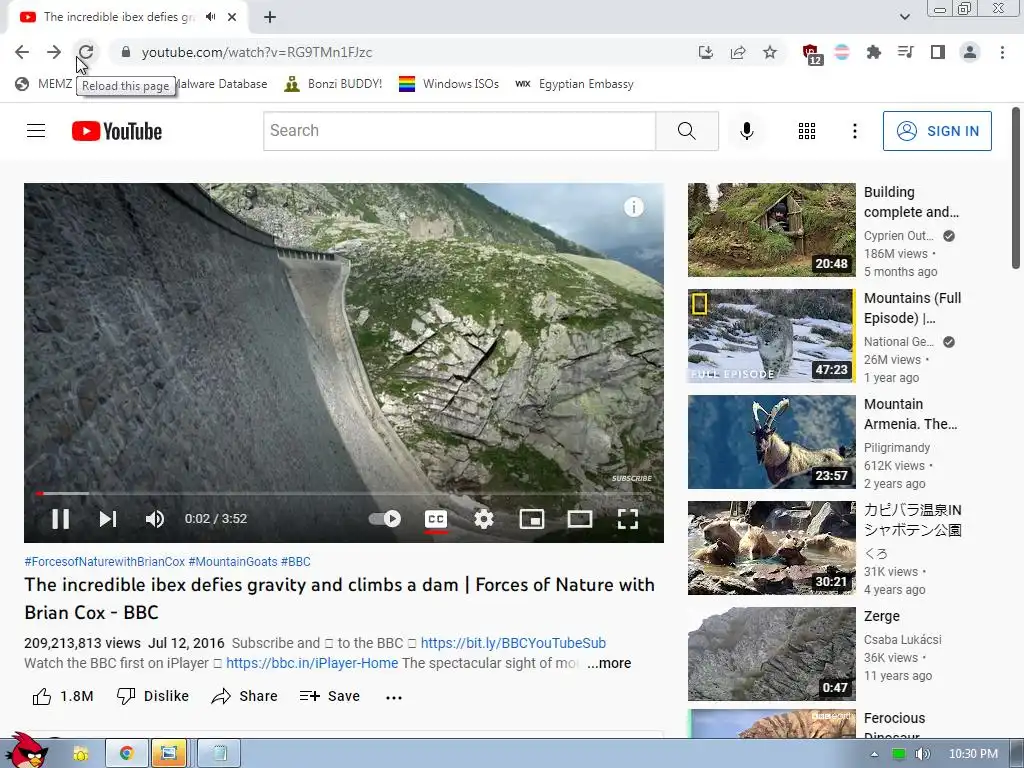
Task: Focus the YouTube search box
Action: click(459, 131)
